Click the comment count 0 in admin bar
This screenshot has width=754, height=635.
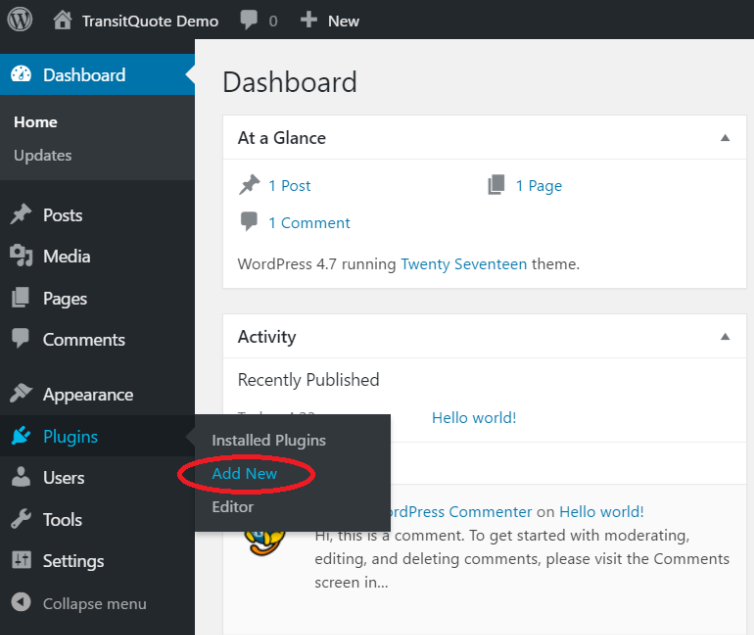coord(273,21)
